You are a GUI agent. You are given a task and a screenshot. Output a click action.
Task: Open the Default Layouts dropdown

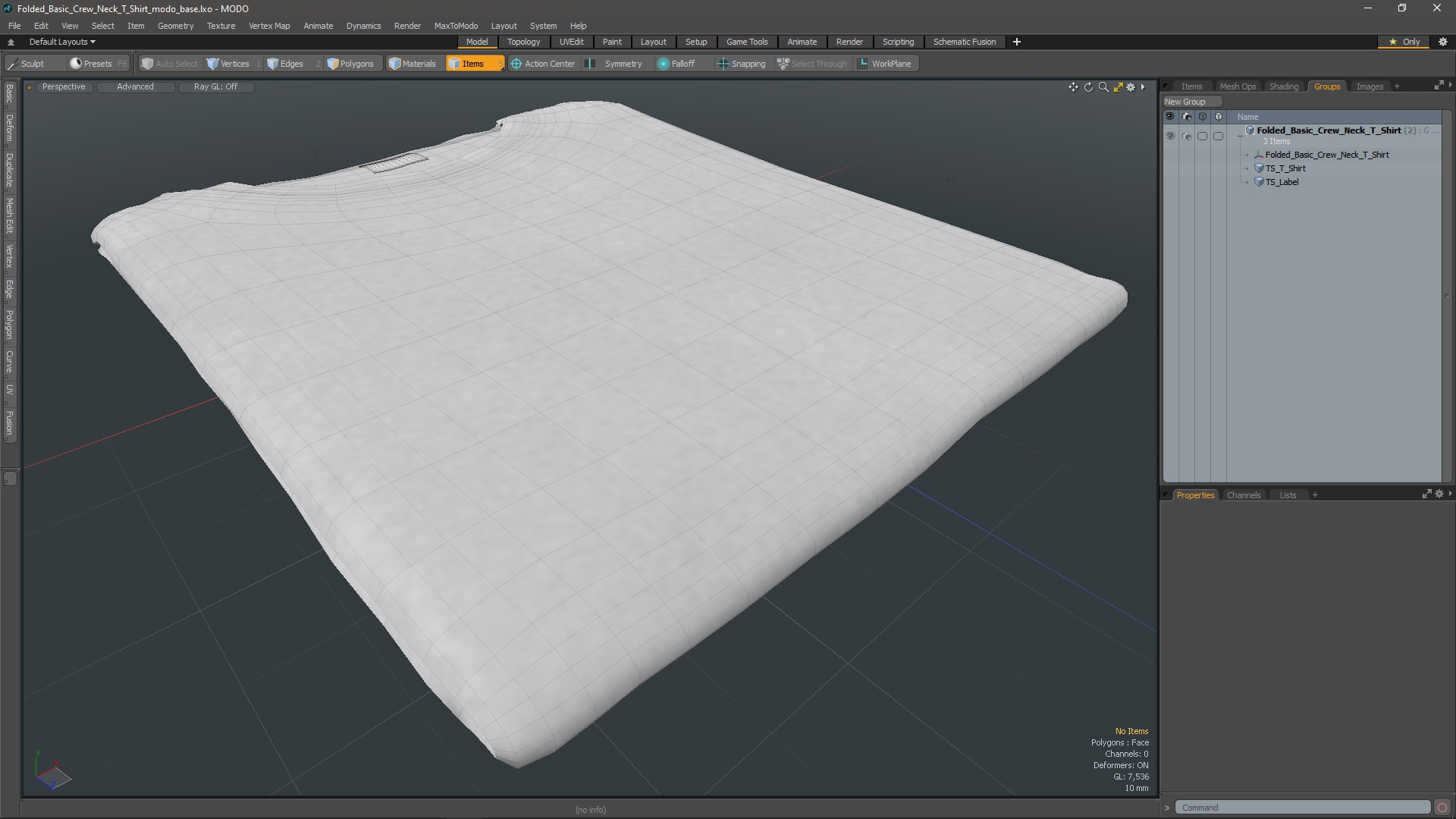pyautogui.click(x=62, y=42)
